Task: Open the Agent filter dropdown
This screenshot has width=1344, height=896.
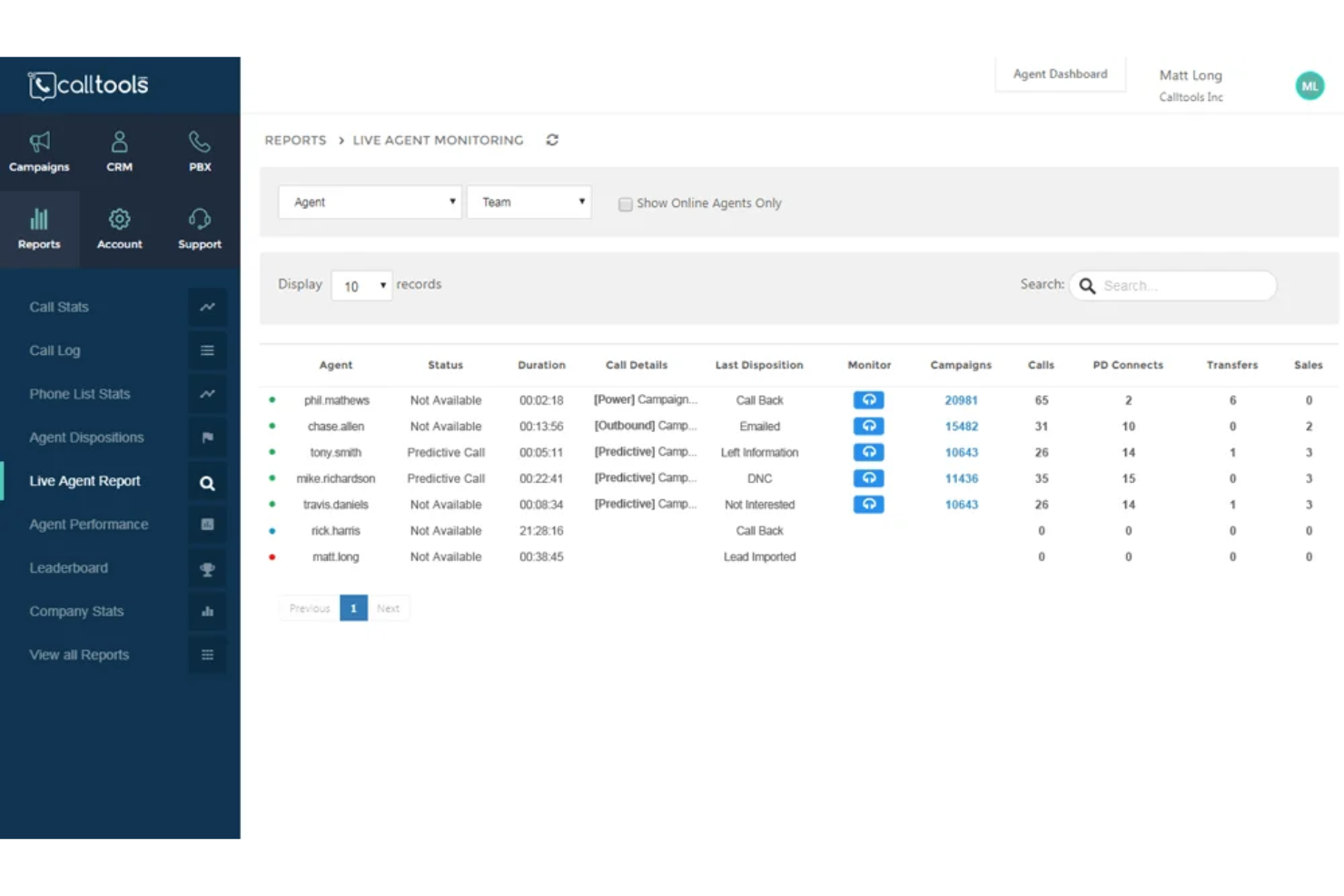Action: tap(369, 202)
